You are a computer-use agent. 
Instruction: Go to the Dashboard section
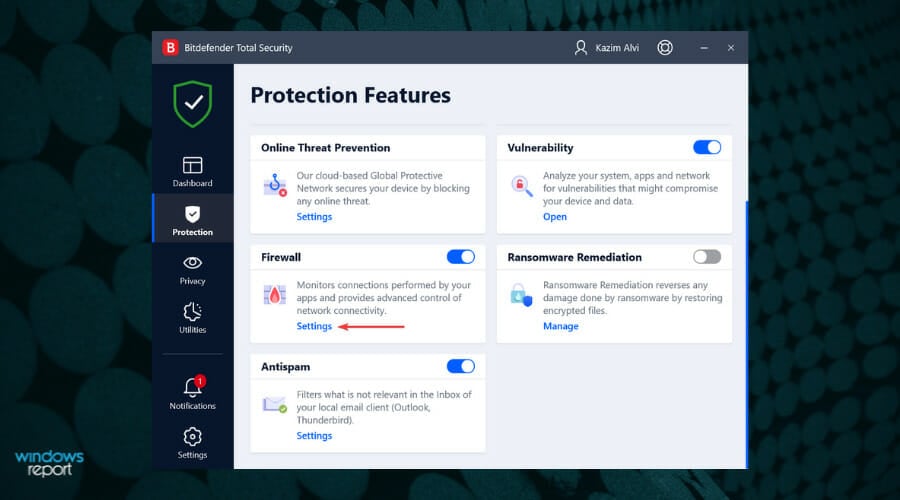pyautogui.click(x=192, y=171)
